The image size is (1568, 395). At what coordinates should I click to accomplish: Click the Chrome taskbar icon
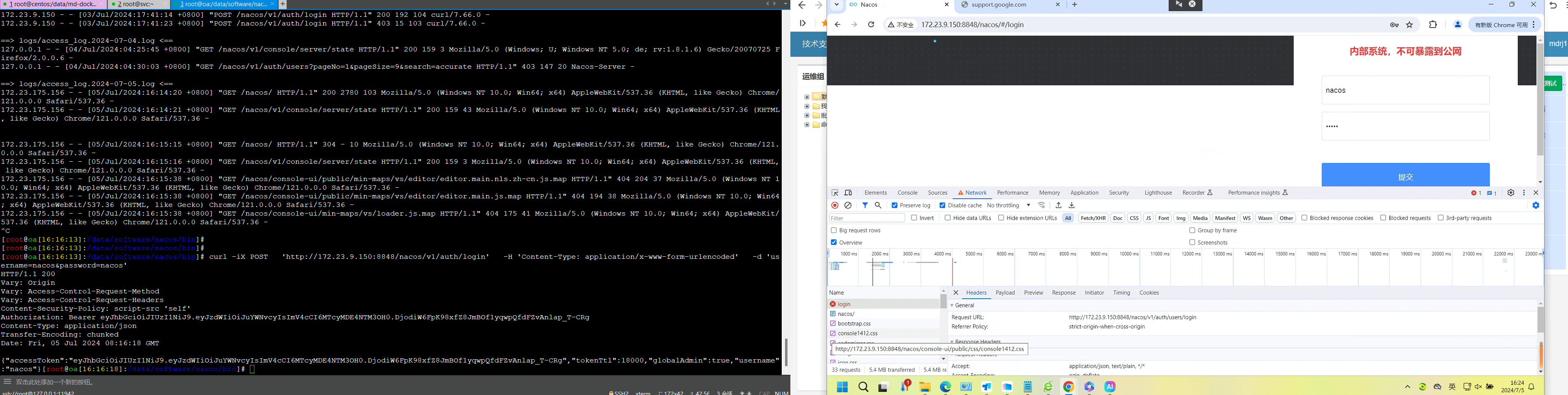[x=1068, y=387]
